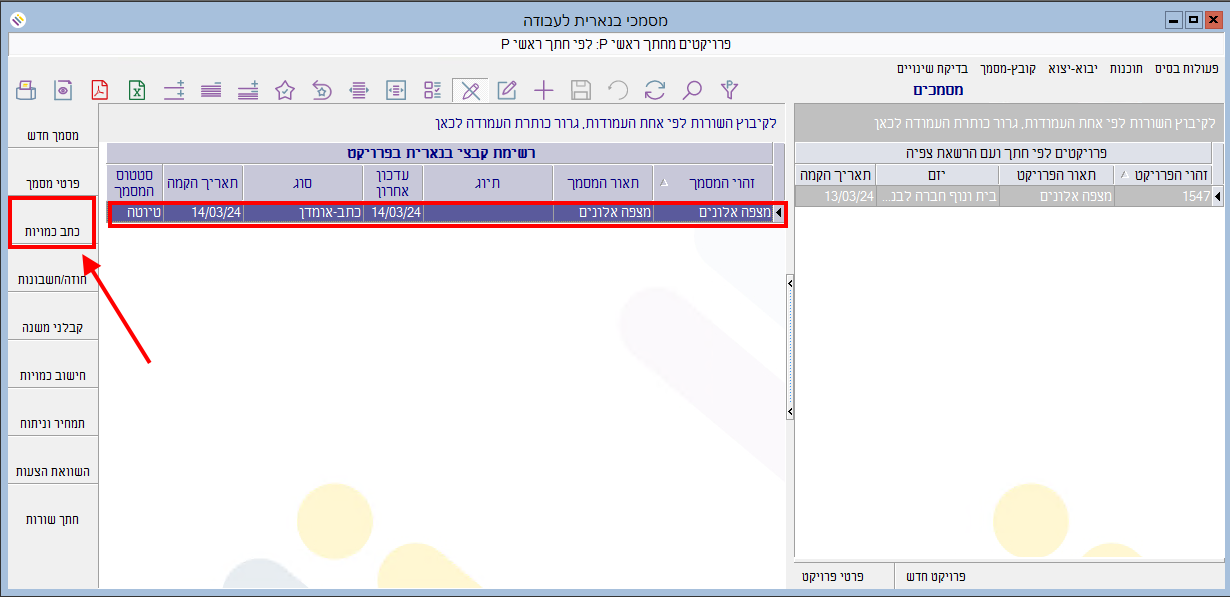This screenshot has height=597, width=1230.
Task: Click the lines icon with side arrows
Action: tap(359, 90)
